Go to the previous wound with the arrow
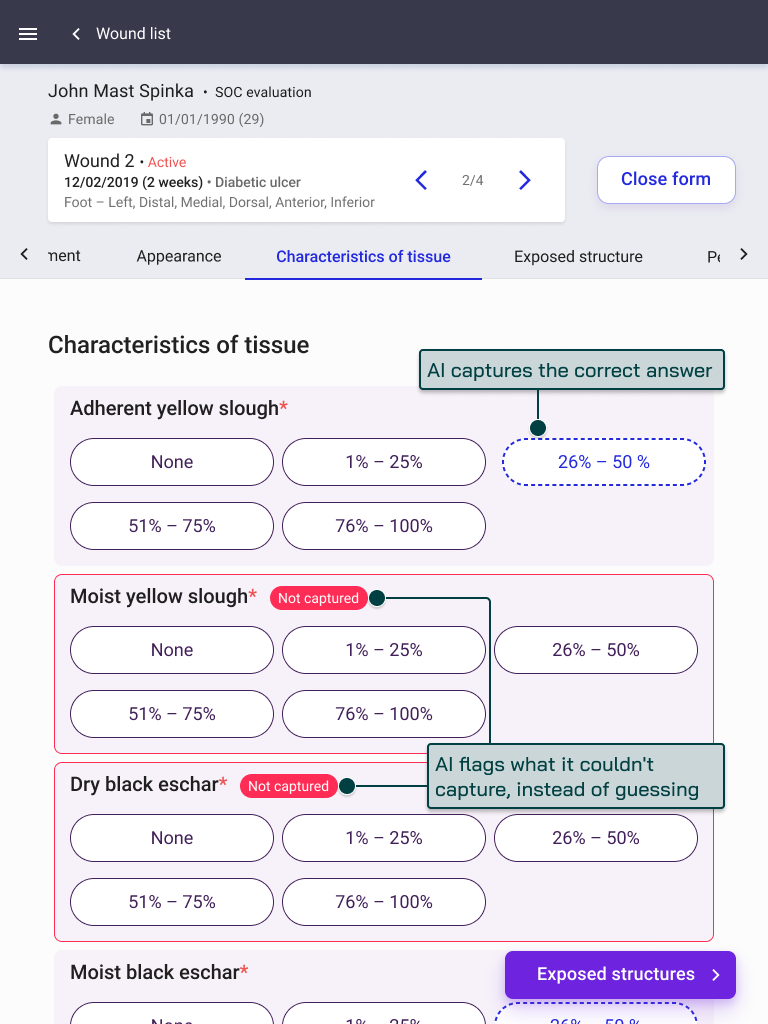The width and height of the screenshot is (768, 1024). point(421,180)
